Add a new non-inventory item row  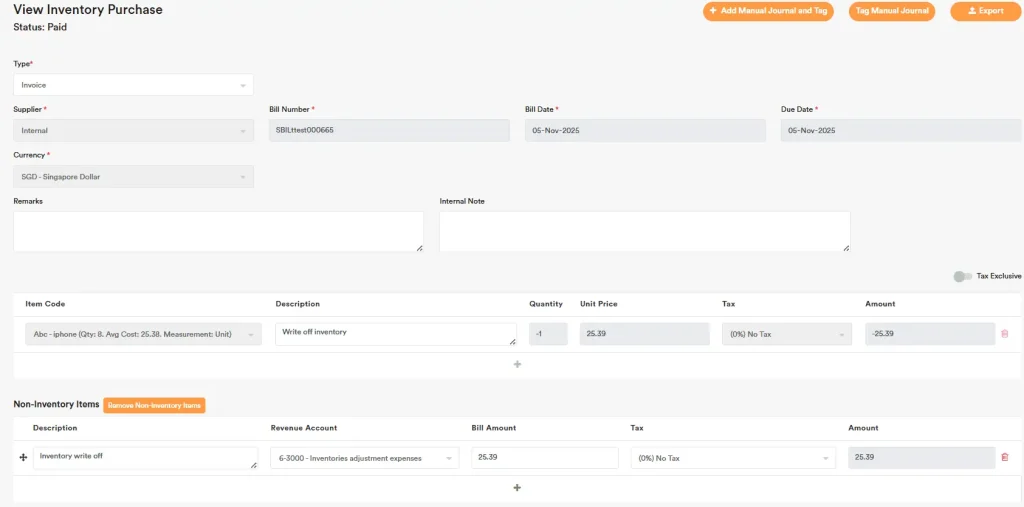point(517,488)
